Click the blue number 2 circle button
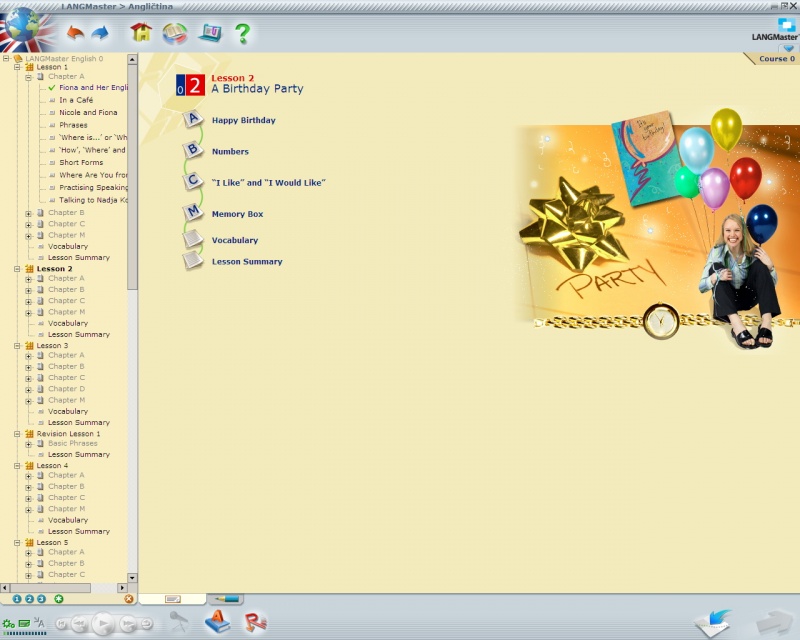The width and height of the screenshot is (800, 640). [x=29, y=599]
